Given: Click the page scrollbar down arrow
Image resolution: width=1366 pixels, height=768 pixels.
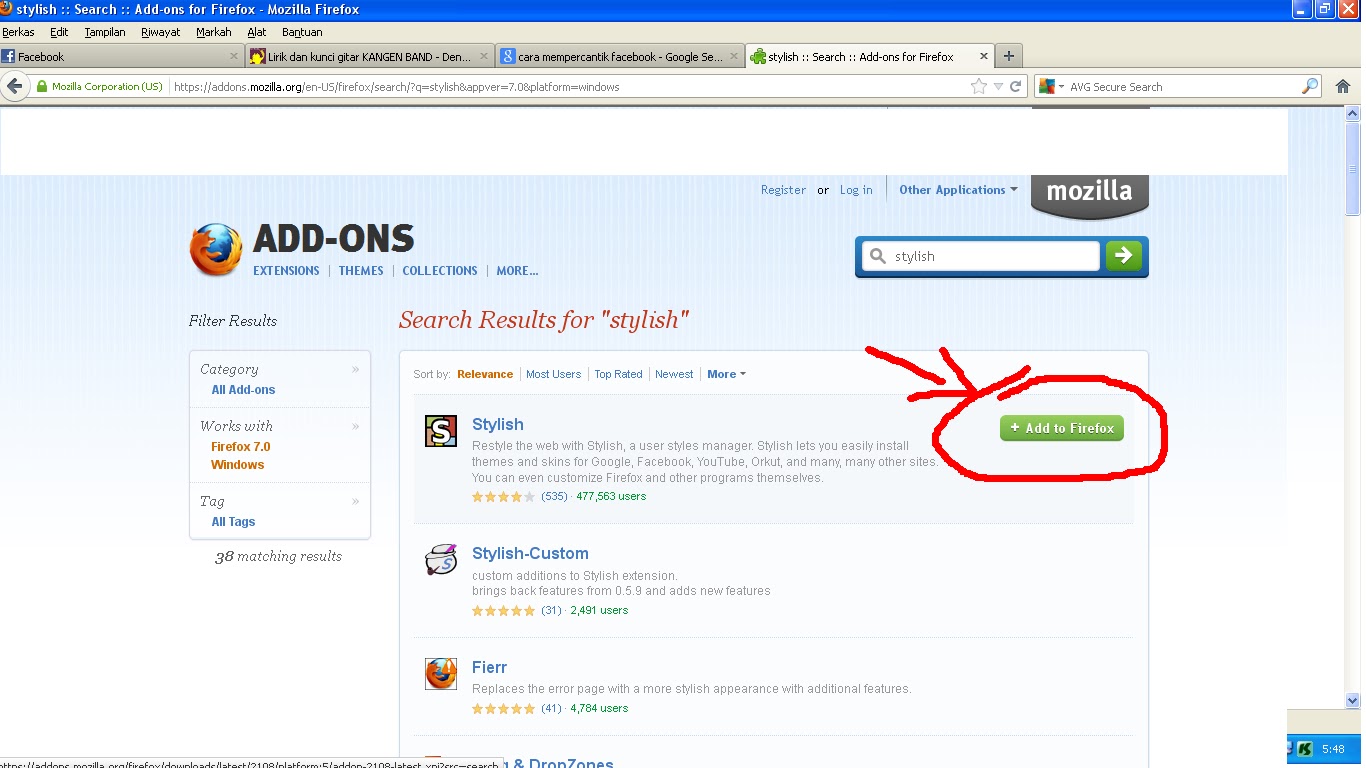Looking at the screenshot, I should [x=1353, y=701].
